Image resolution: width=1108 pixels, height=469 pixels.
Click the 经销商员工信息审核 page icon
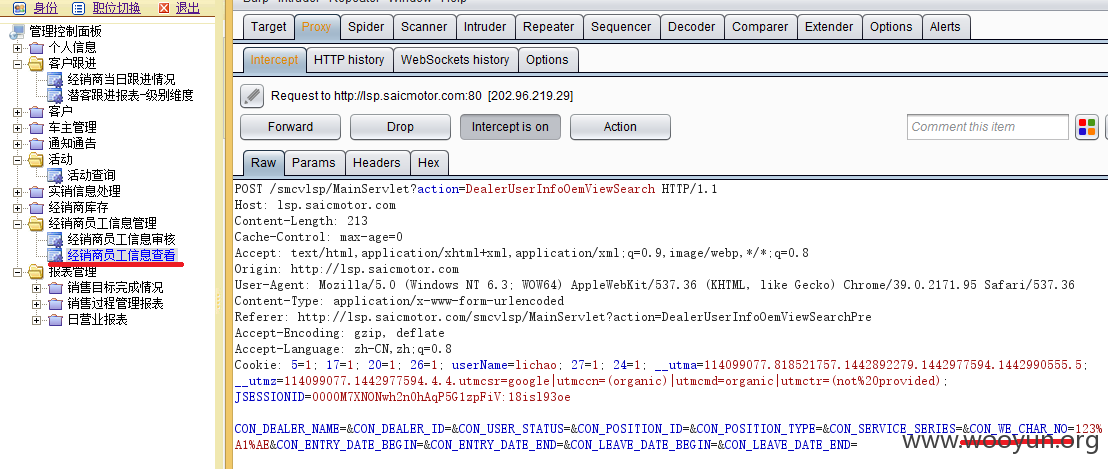[x=55, y=239]
